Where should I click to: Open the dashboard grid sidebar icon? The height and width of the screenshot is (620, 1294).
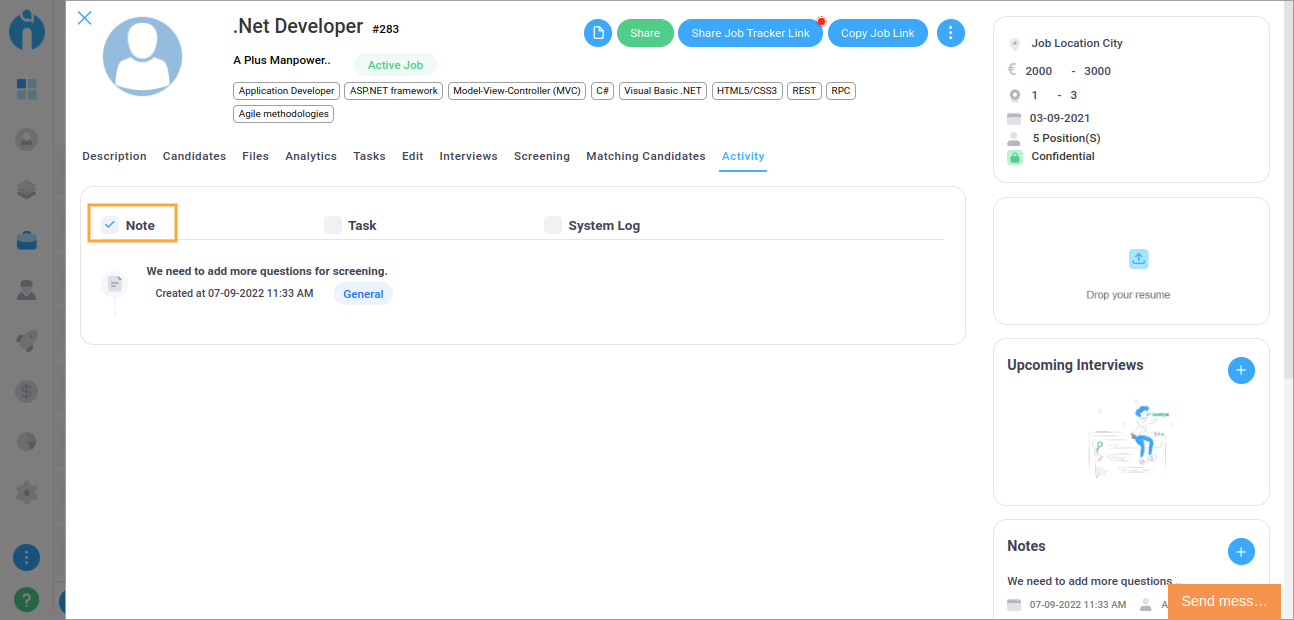click(27, 89)
